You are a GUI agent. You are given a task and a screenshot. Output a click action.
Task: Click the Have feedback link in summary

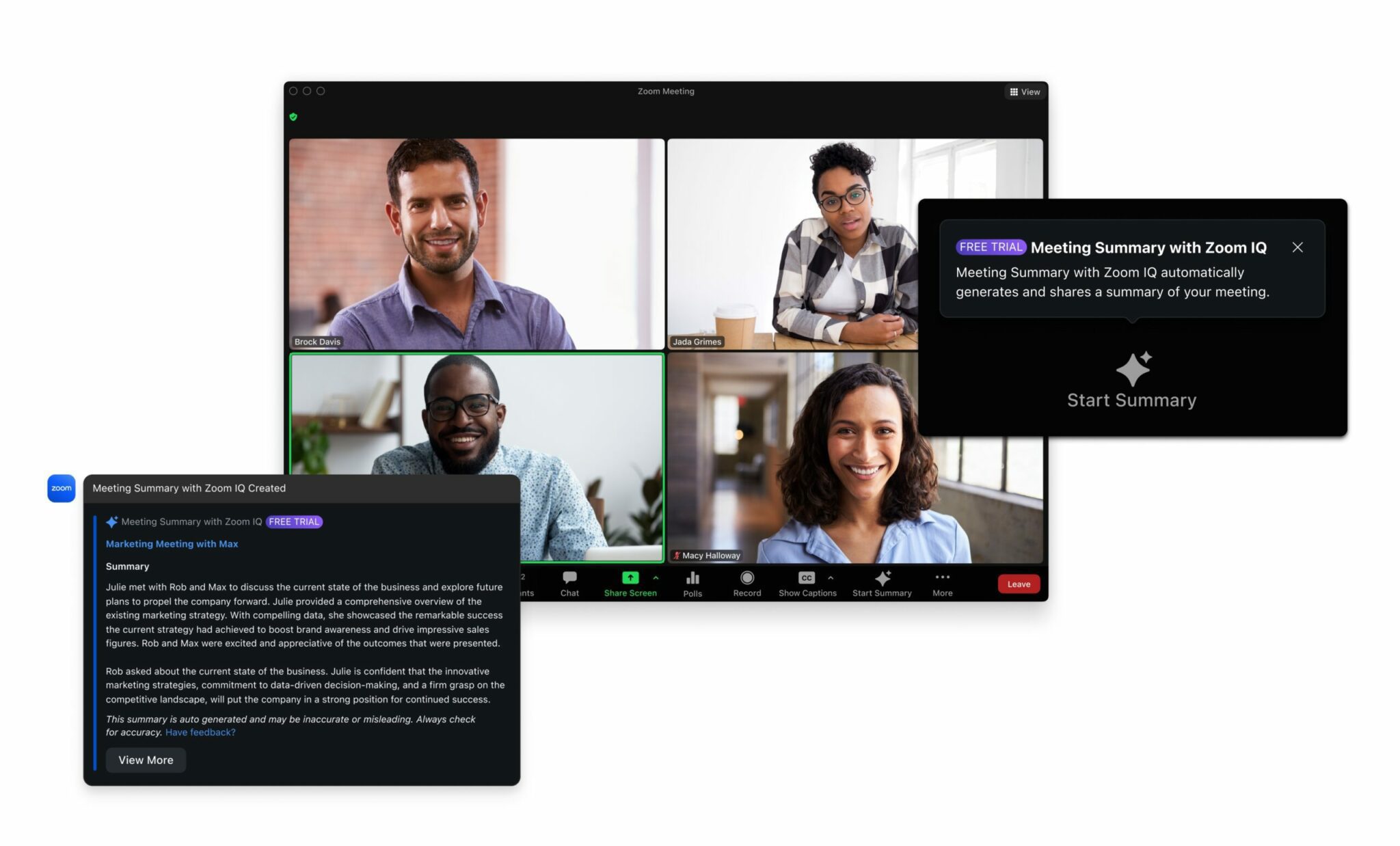pos(200,731)
